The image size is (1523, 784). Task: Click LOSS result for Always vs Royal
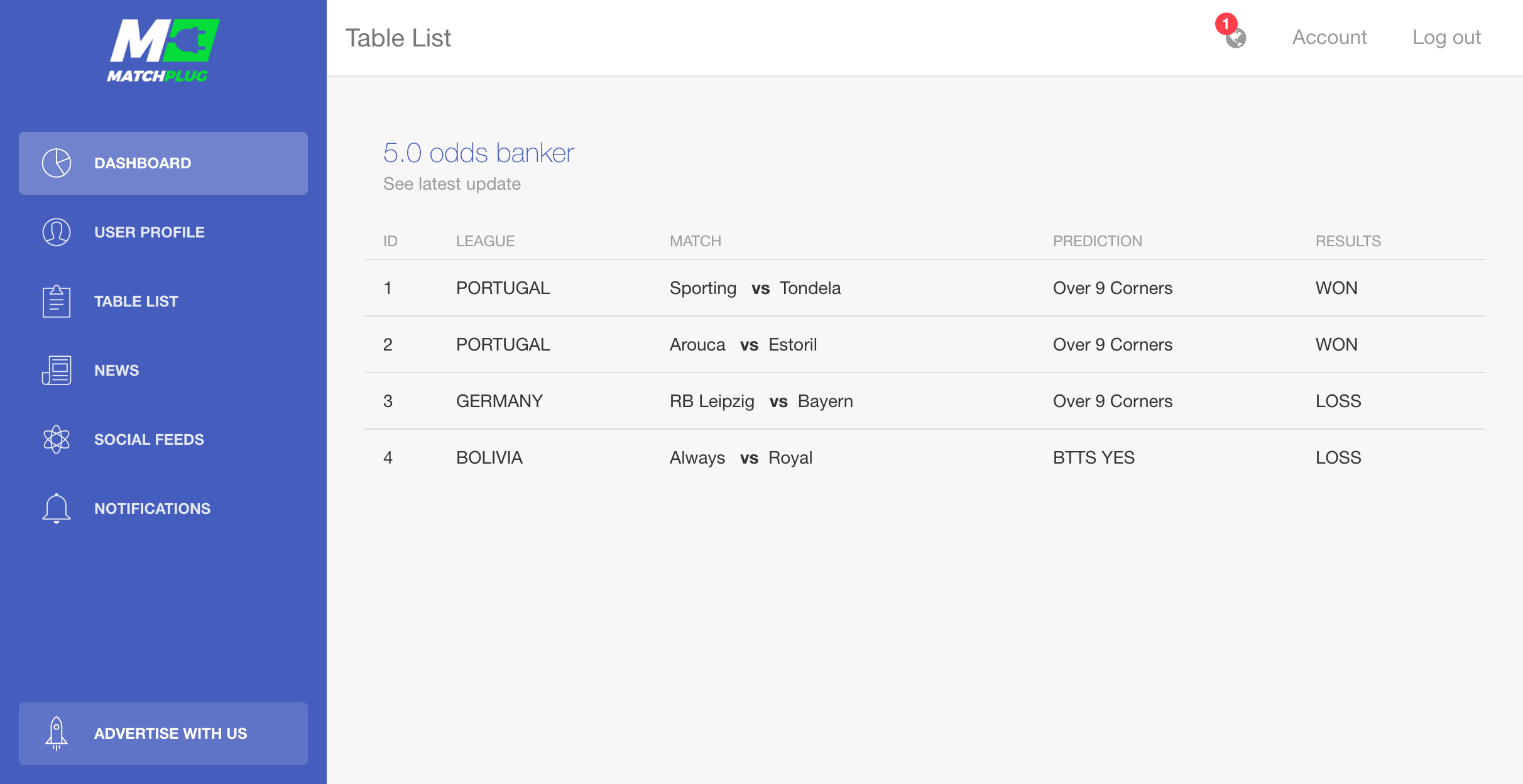point(1338,458)
